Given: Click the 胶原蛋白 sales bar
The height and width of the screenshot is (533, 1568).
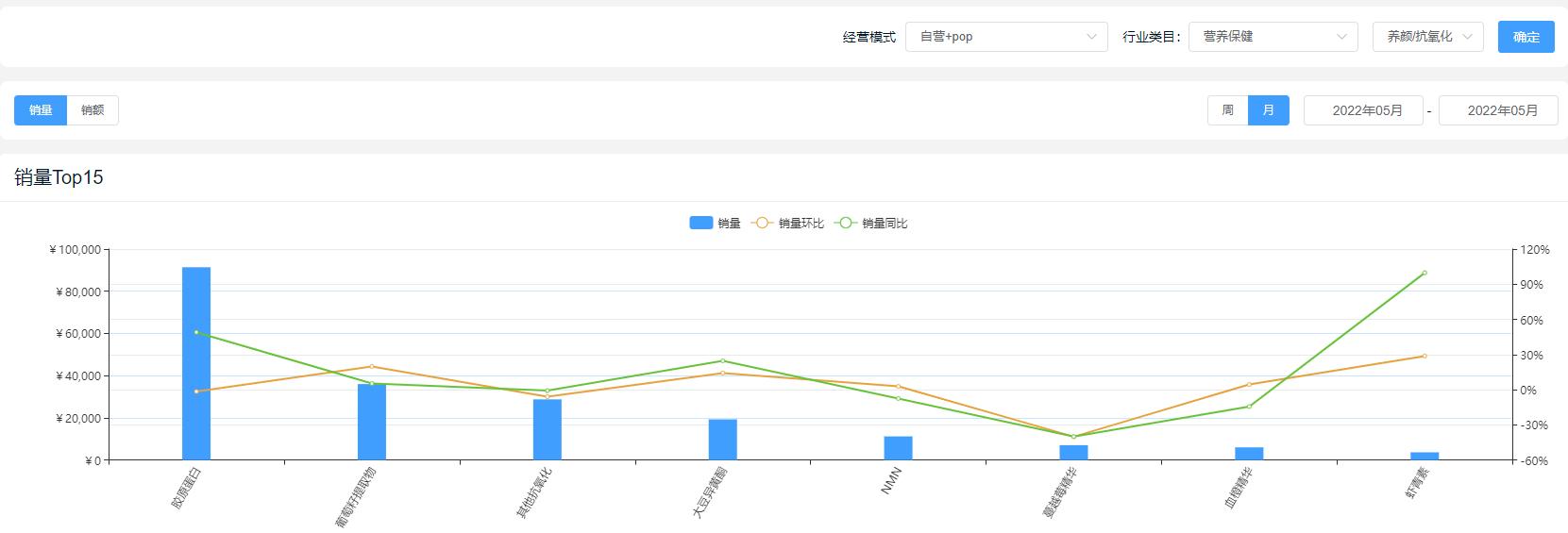Looking at the screenshot, I should 196,363.
